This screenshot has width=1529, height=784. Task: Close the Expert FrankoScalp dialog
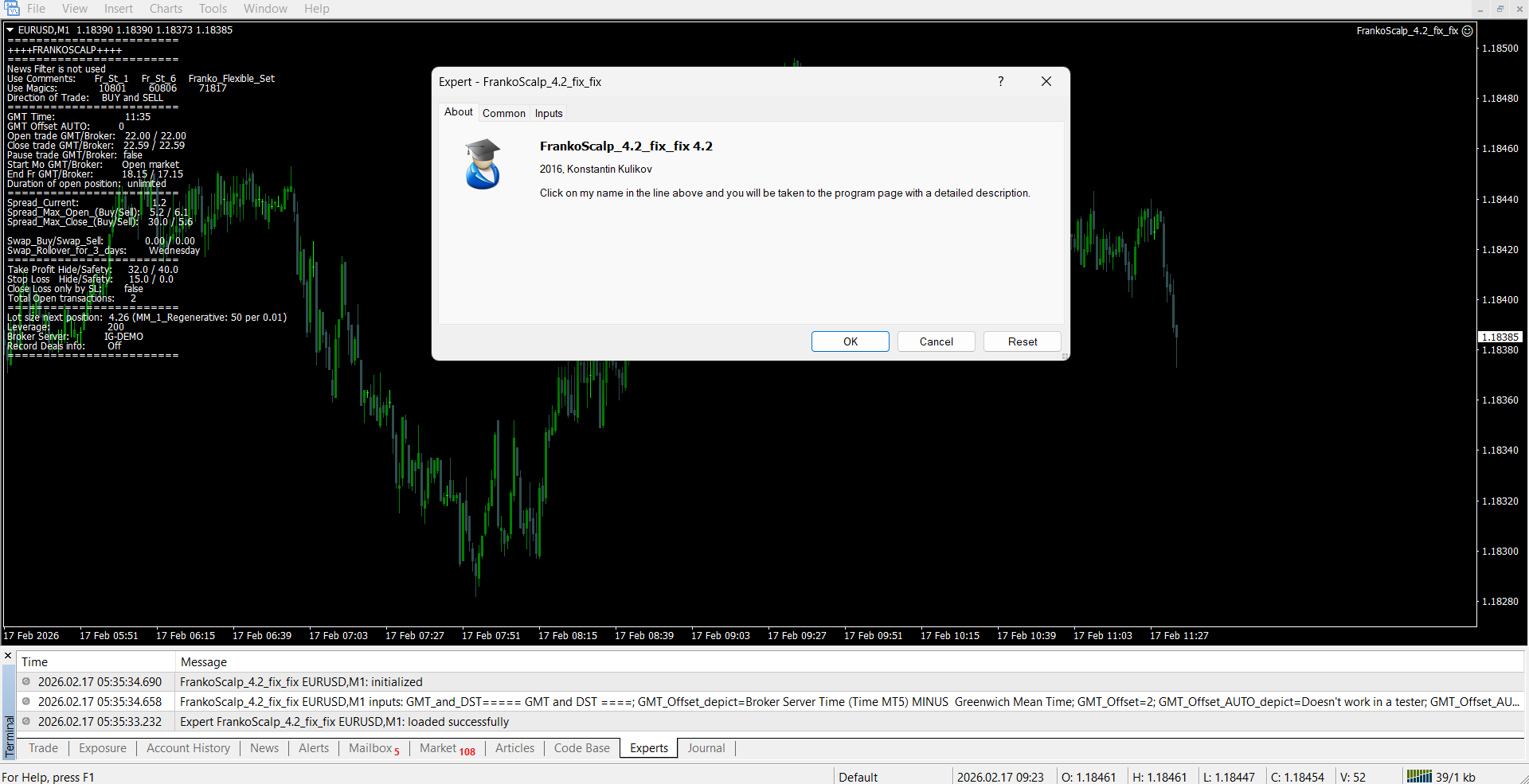[x=1046, y=82]
